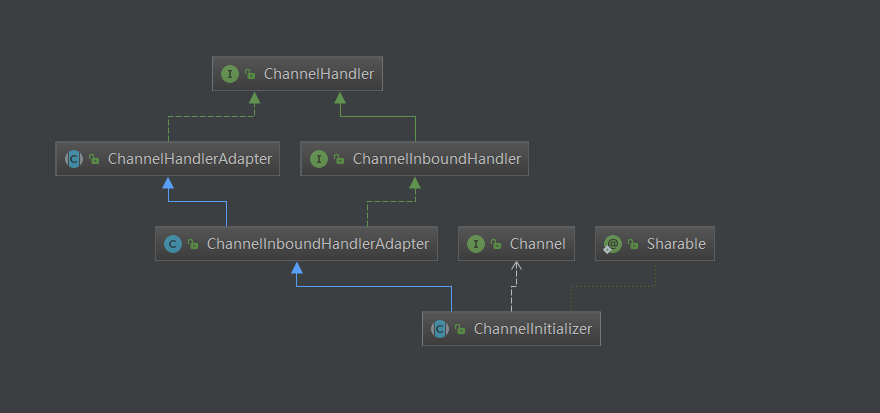Click the ChannelHandler interface icon

click(230, 74)
